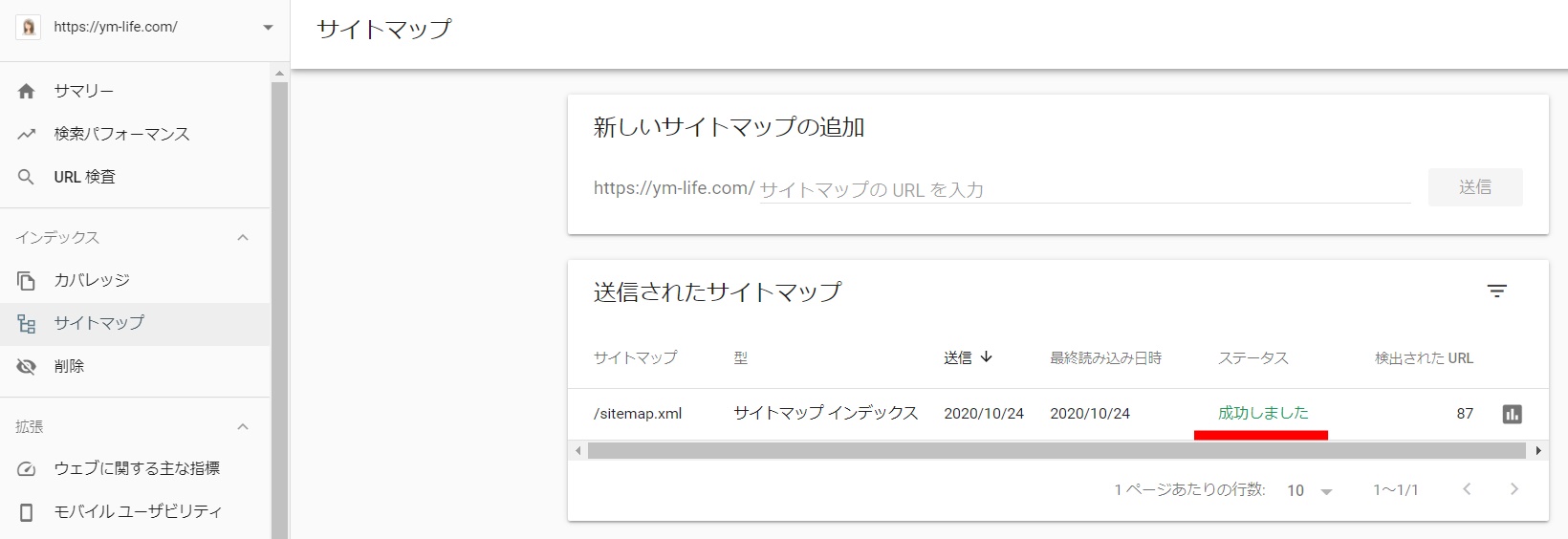Sort by the 送信 column header
Screen dimensions: 1568x539
[958, 357]
